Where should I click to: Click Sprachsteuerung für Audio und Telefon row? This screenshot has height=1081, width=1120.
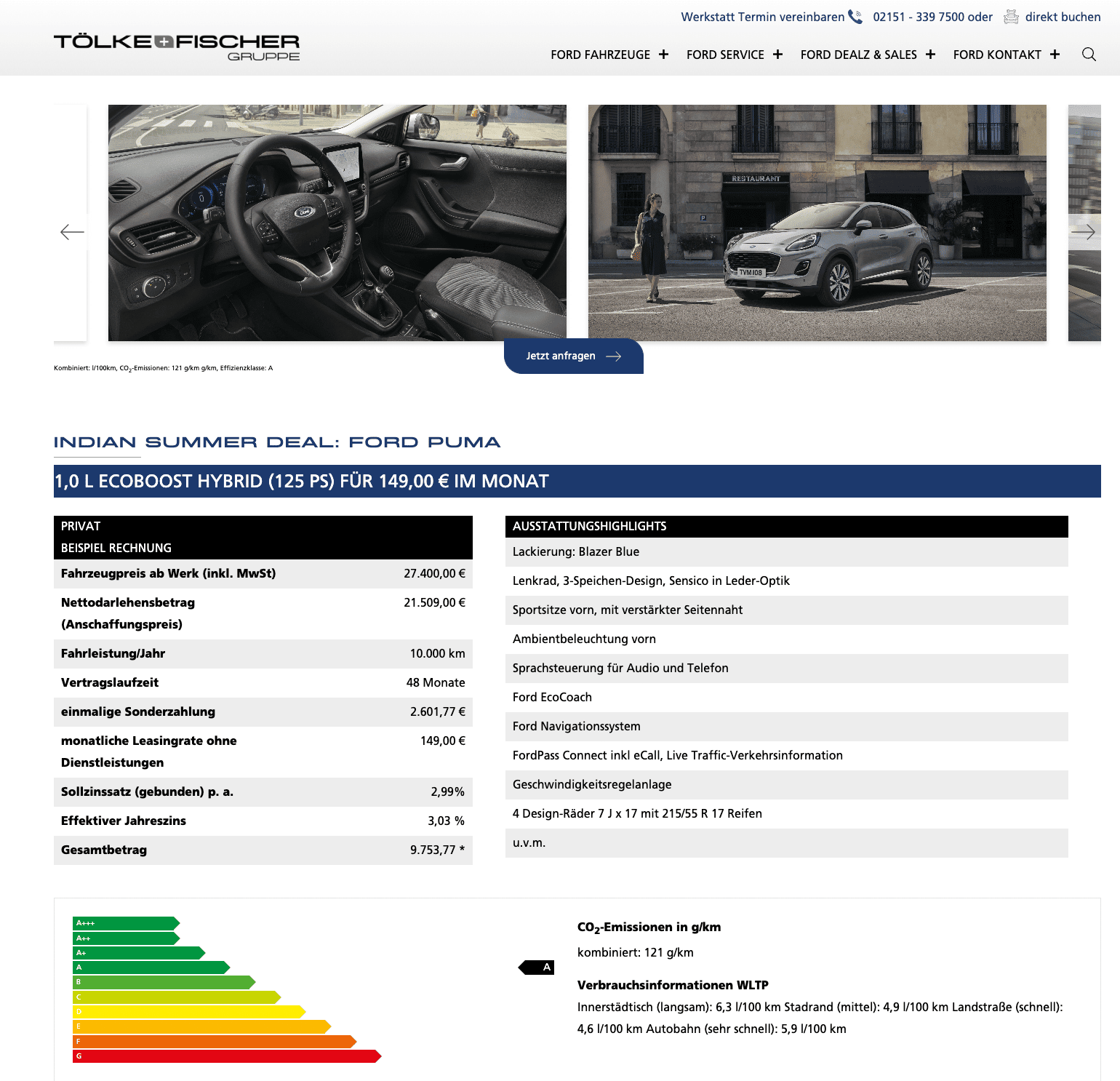[x=787, y=669]
